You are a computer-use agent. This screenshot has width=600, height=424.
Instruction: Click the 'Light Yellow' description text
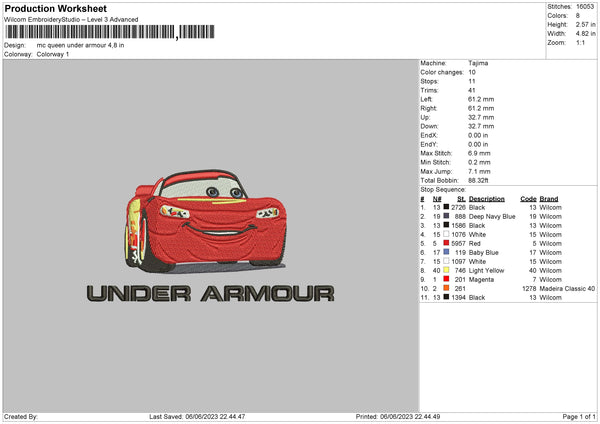click(486, 270)
